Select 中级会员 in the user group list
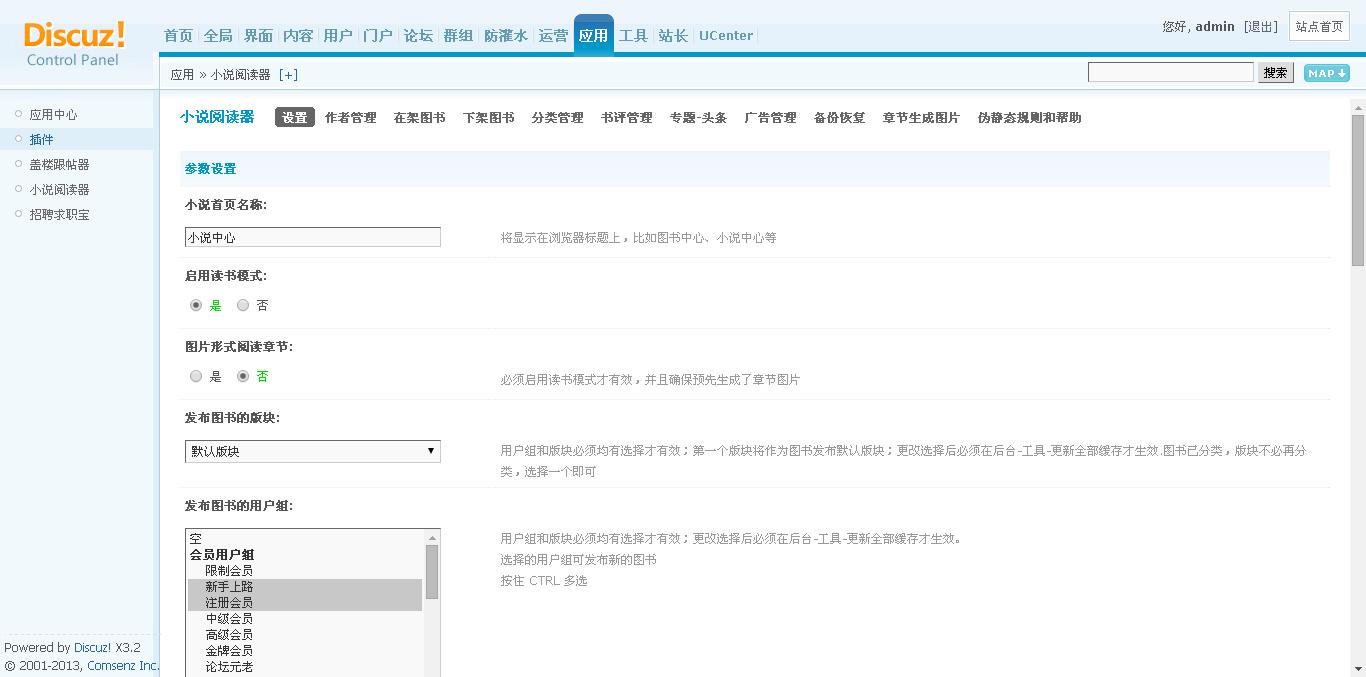This screenshot has width=1366, height=677. (x=305, y=619)
